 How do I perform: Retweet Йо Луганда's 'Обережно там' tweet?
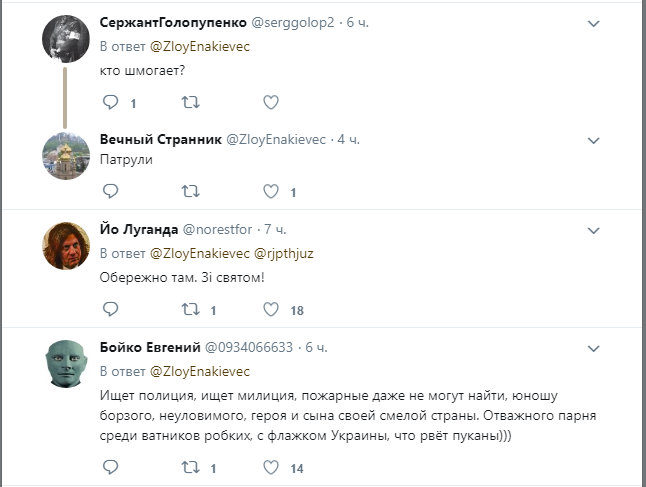click(190, 309)
